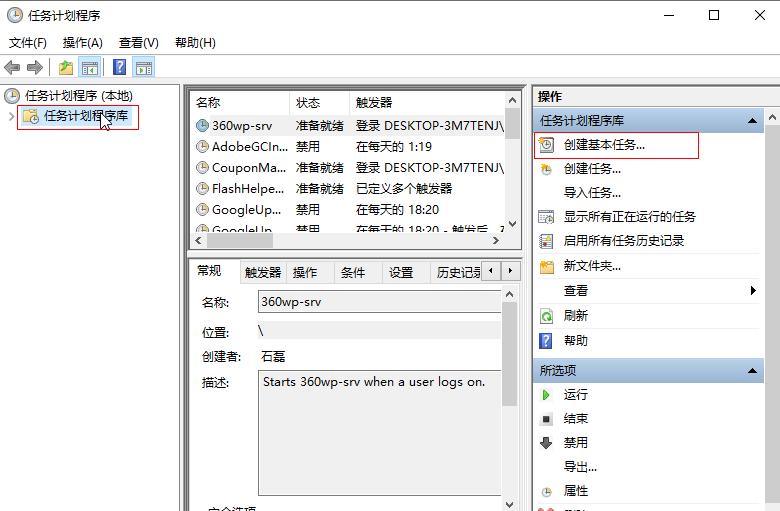Click the 360wp-srv task clock icon
Image resolution: width=780 pixels, height=511 pixels.
(202, 125)
